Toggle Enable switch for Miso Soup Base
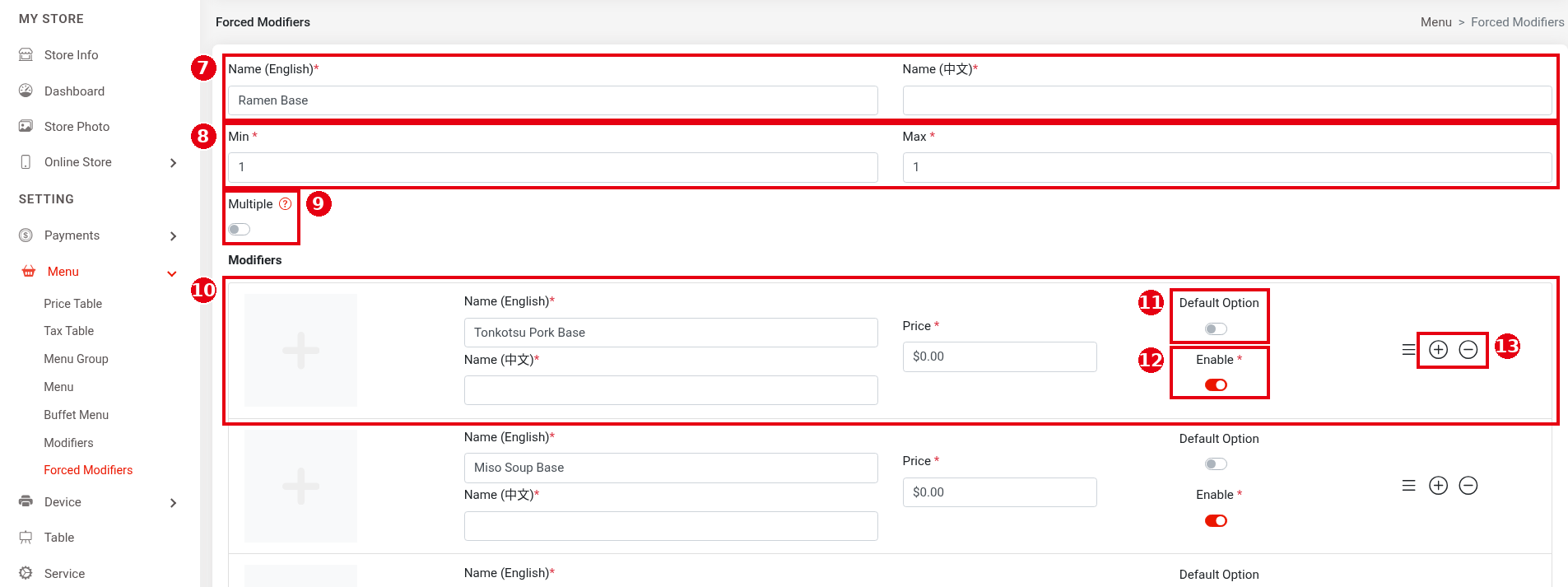 tap(1216, 521)
